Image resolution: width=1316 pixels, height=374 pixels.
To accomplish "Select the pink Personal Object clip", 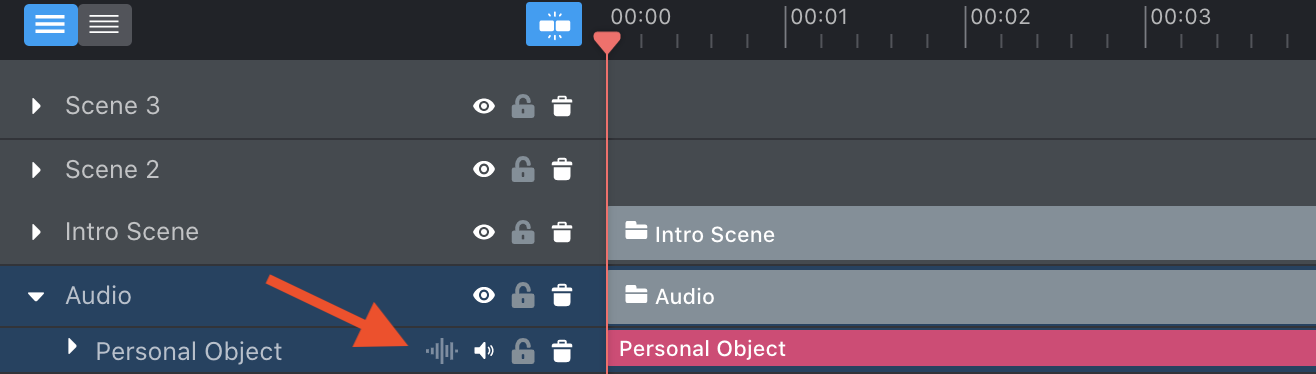I will pyautogui.click(x=961, y=349).
